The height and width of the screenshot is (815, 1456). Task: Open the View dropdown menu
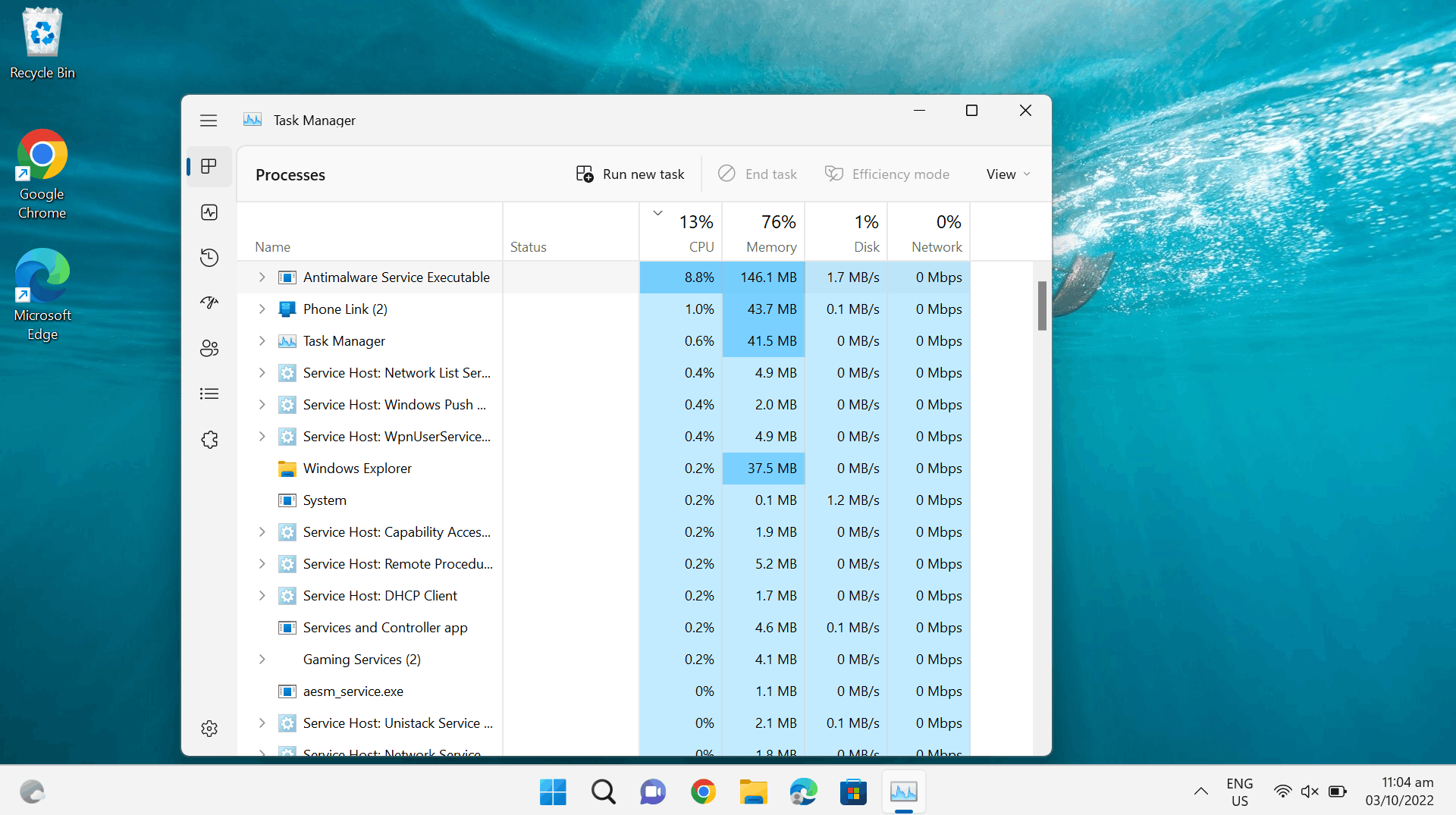pyautogui.click(x=1009, y=174)
